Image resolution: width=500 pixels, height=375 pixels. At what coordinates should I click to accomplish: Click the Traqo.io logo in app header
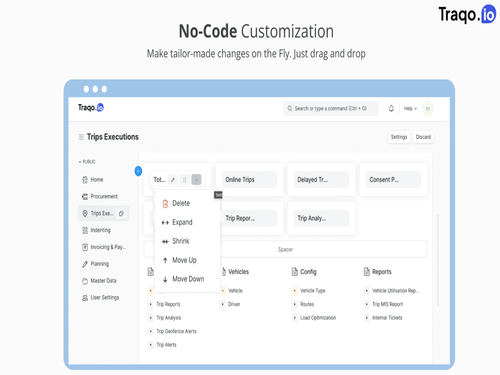coord(91,107)
